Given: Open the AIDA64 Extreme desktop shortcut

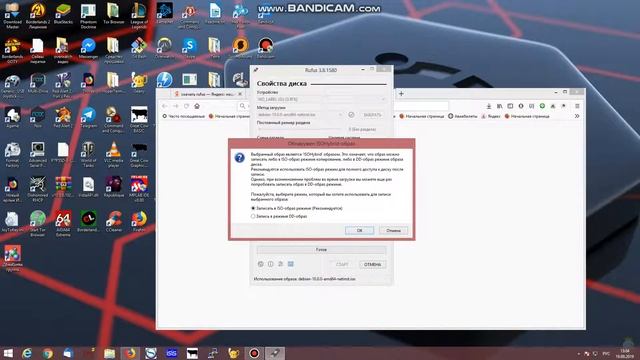Looking at the screenshot, I should [x=63, y=223].
